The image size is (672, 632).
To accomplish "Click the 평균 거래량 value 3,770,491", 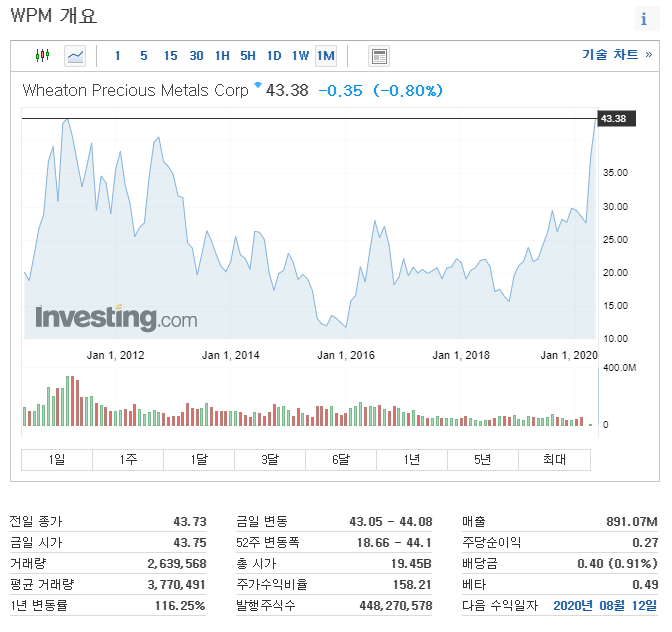I will coord(177,584).
